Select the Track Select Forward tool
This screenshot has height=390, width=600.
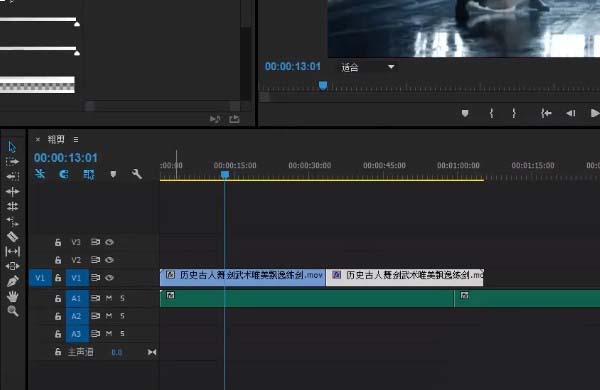(12, 162)
